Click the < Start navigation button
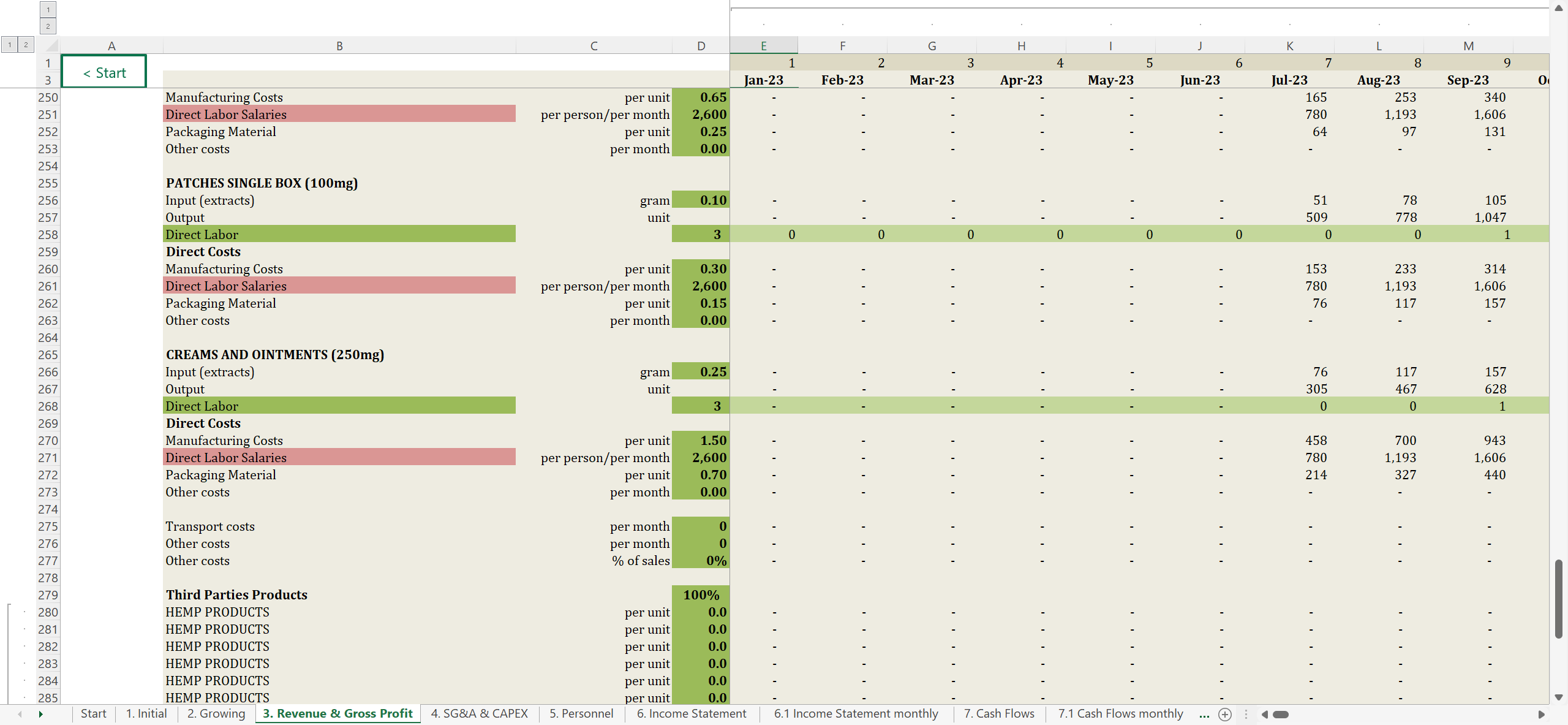The image size is (1568, 725). pos(104,72)
